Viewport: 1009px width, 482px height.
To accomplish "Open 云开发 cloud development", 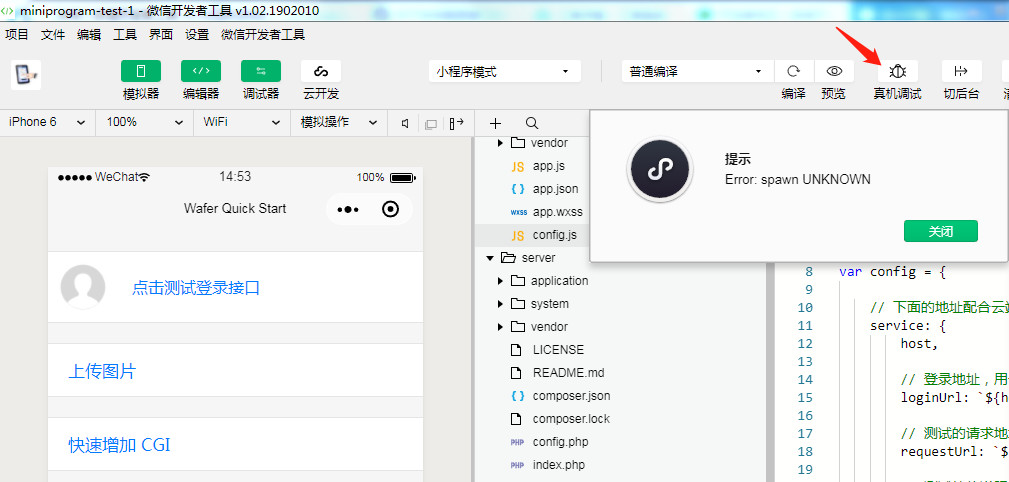I will click(320, 71).
